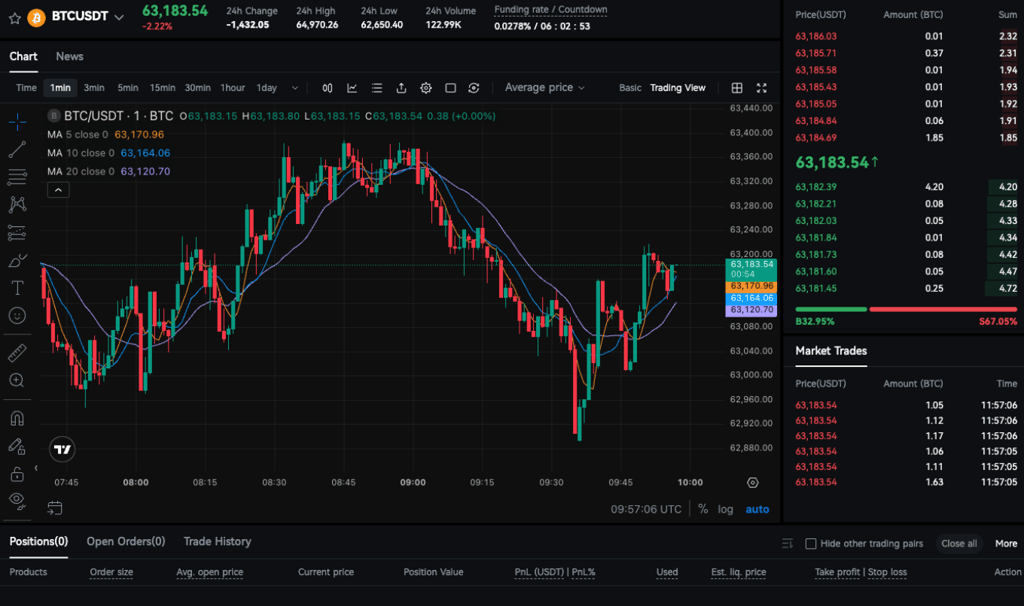This screenshot has height=606, width=1024.
Task: Hide all drawings with eye icon
Action: (x=18, y=501)
